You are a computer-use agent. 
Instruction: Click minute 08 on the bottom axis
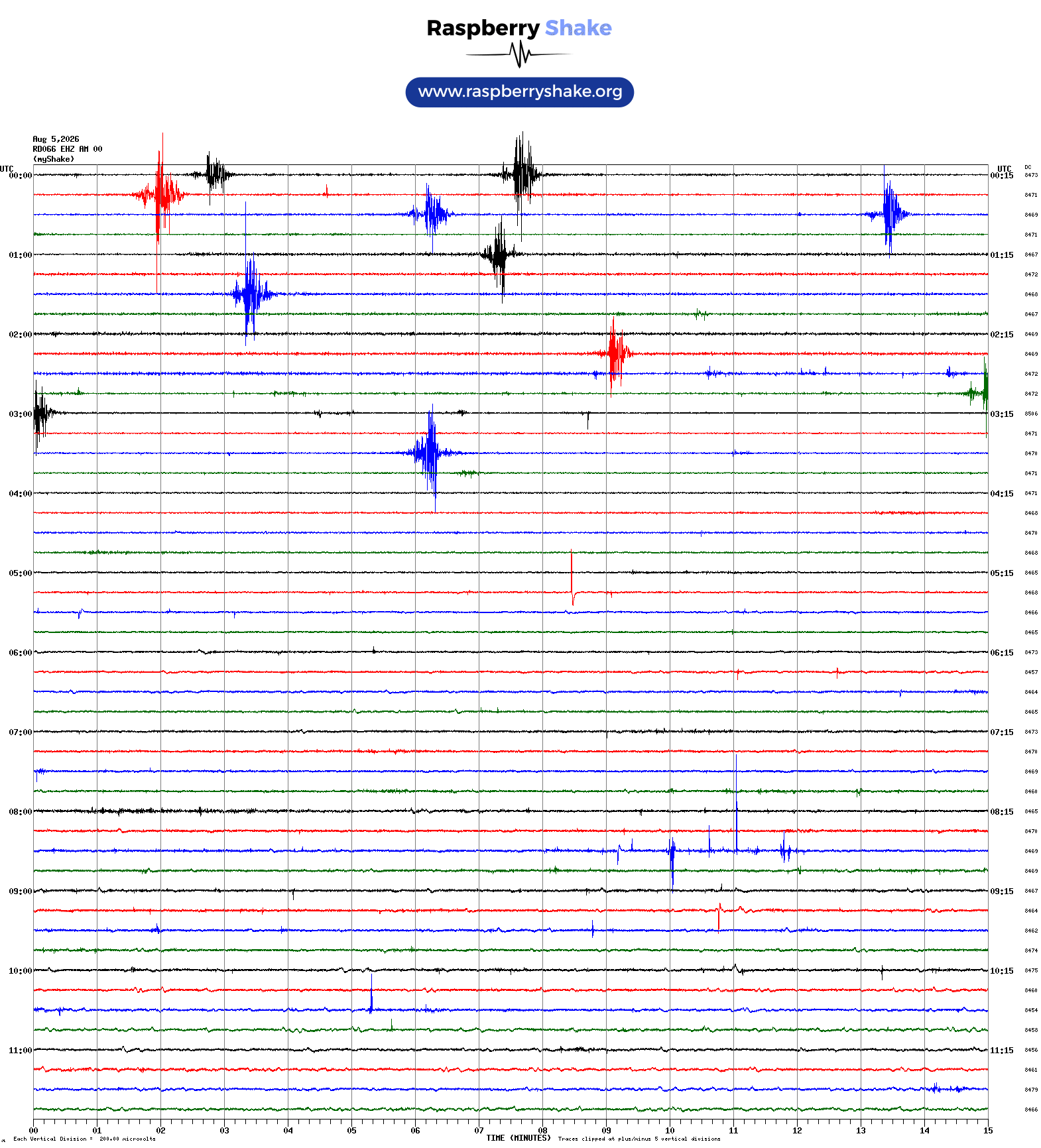(x=542, y=1131)
